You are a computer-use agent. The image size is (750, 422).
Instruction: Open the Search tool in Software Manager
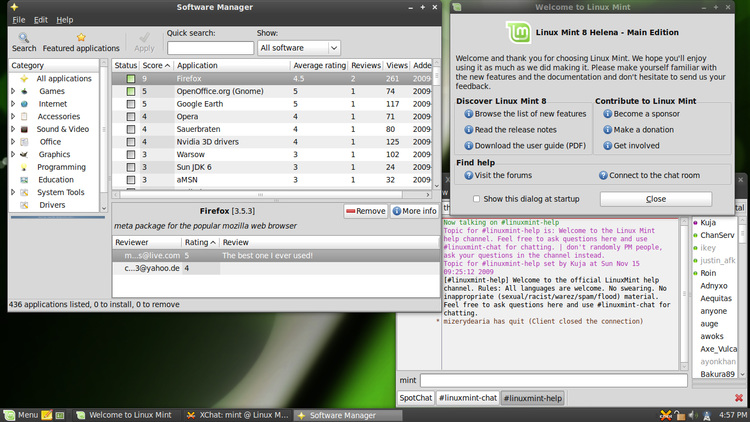(23, 42)
